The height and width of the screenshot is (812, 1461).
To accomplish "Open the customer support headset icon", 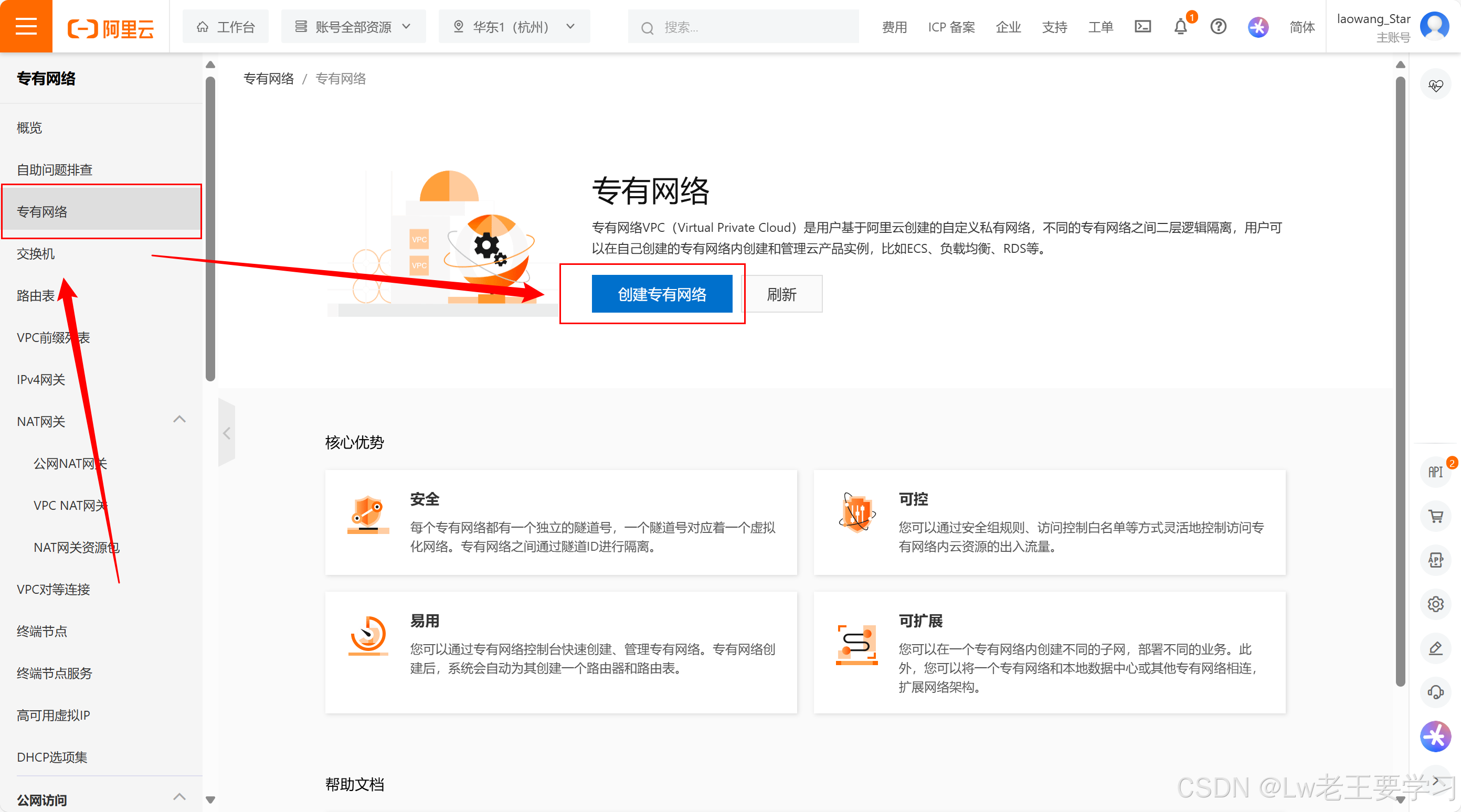I will tap(1435, 692).
